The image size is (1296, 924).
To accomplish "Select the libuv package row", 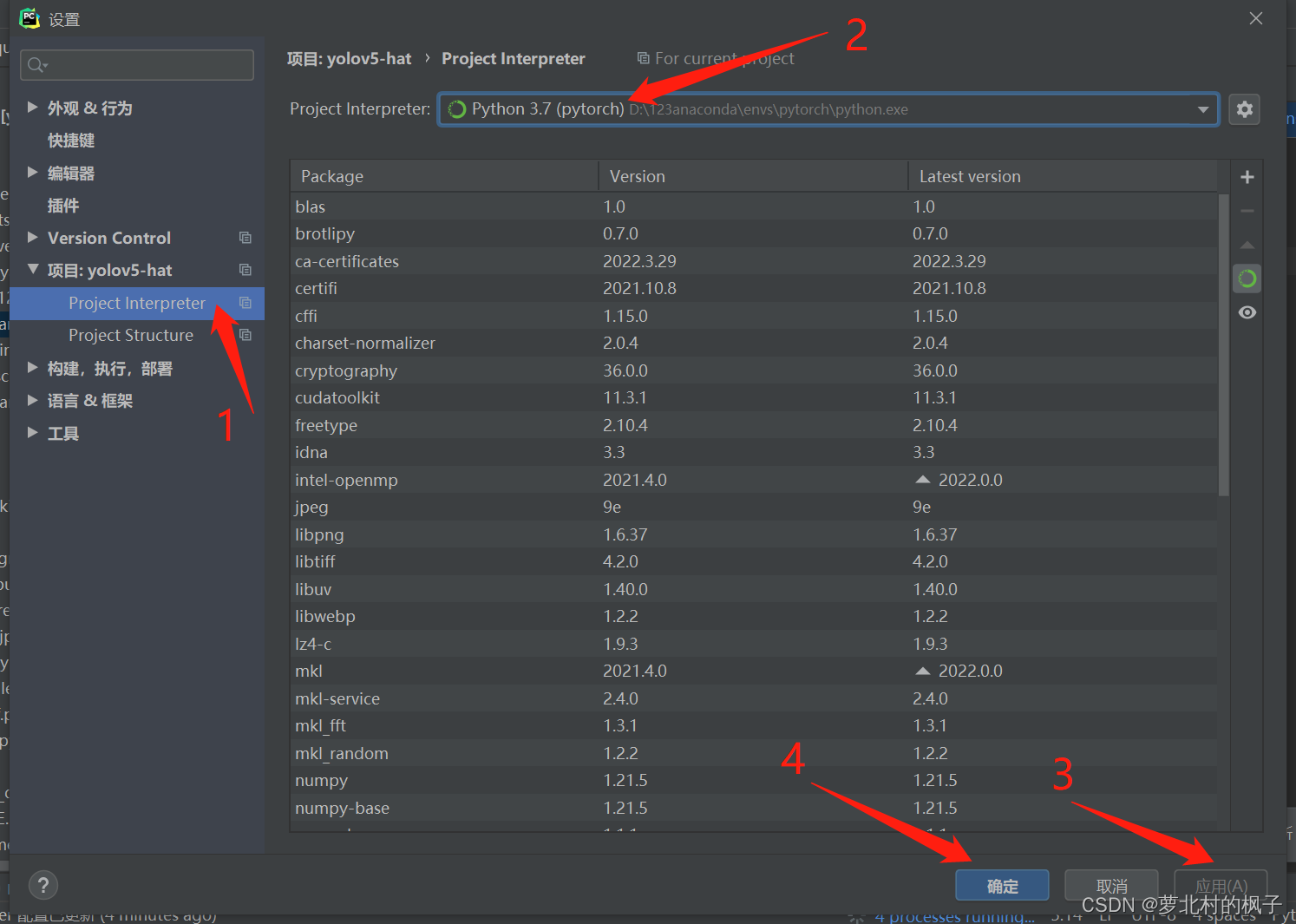I will coord(754,589).
